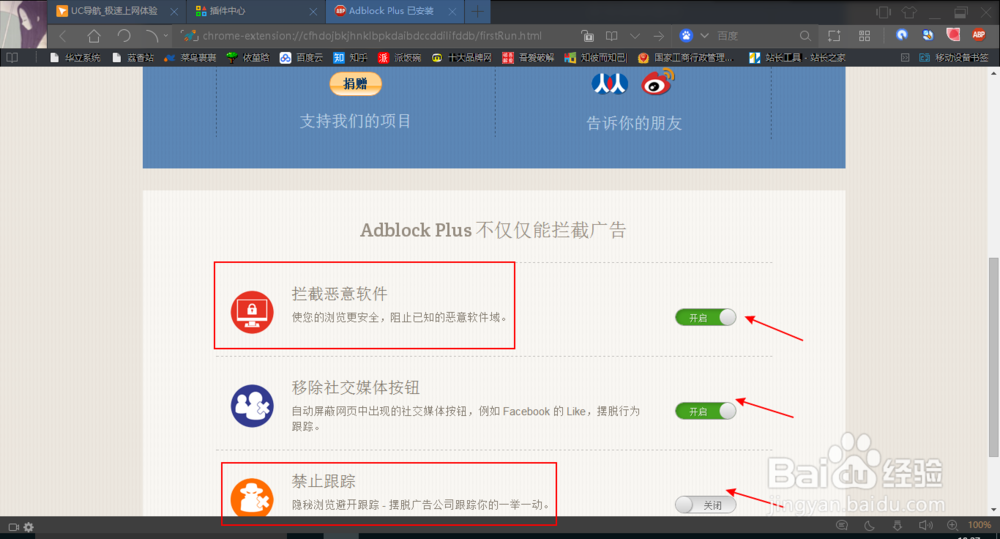This screenshot has width=1000, height=539.
Task: Enable the 禁止跟踪 switch
Action: pos(705,505)
